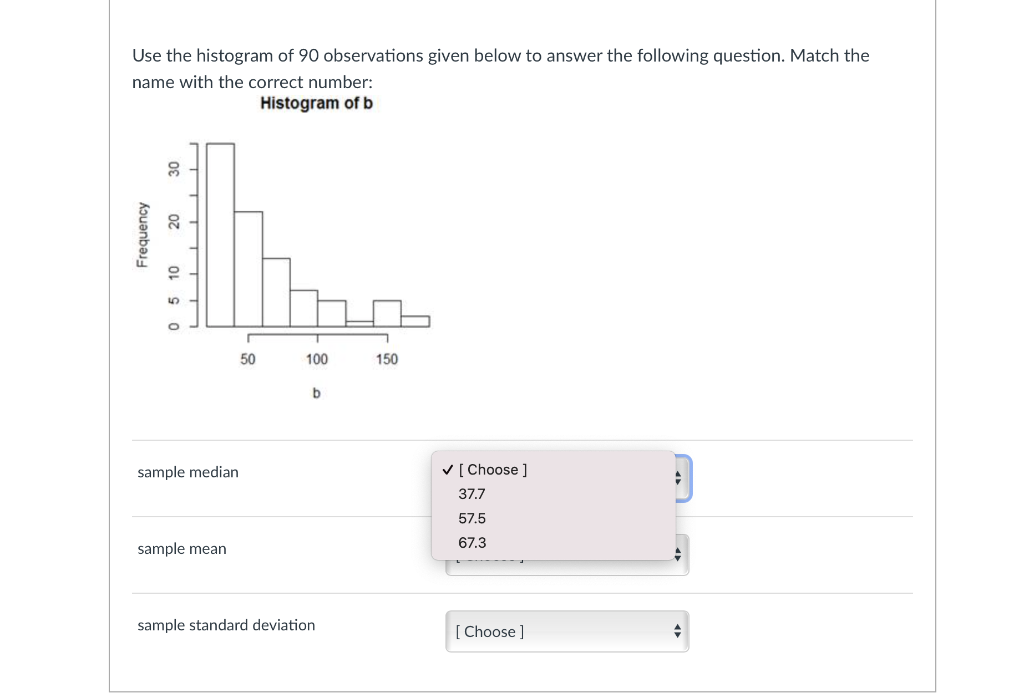
Task: Click the rightmost histogram bar
Action: (415, 321)
